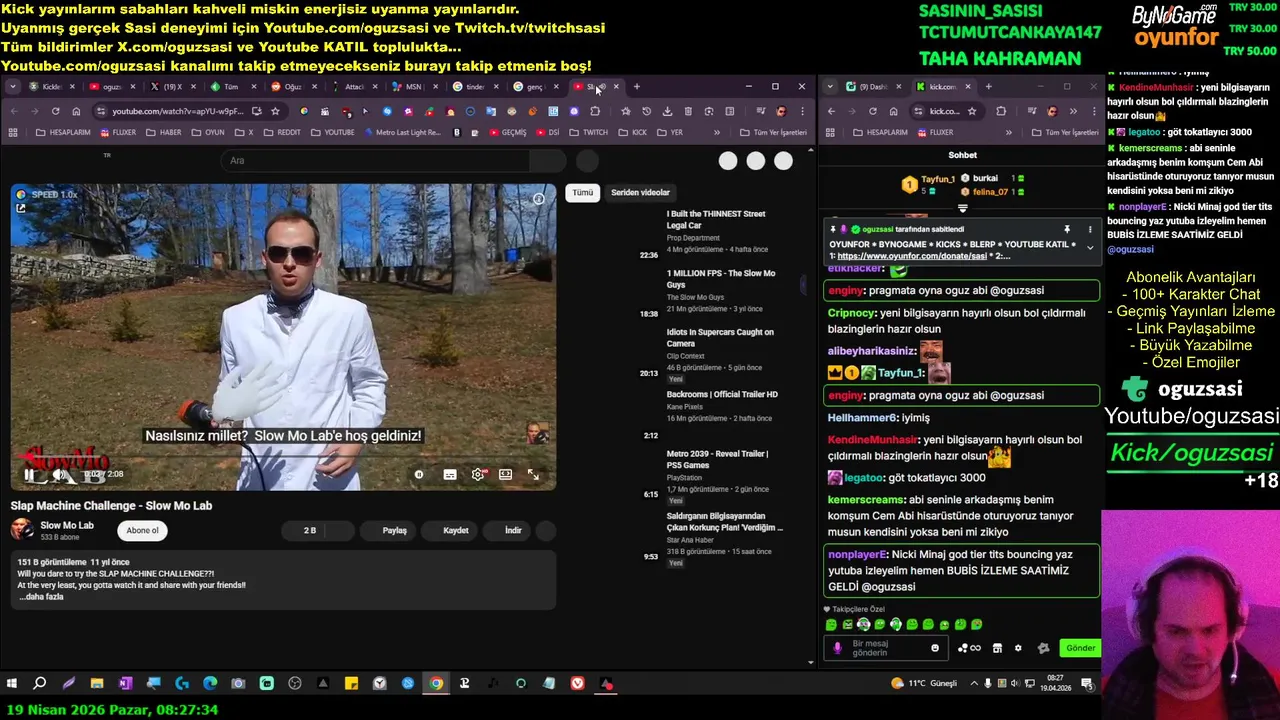Image resolution: width=1280 pixels, height=720 pixels.
Task: Switch the player to theater mode
Action: pyautogui.click(x=506, y=475)
